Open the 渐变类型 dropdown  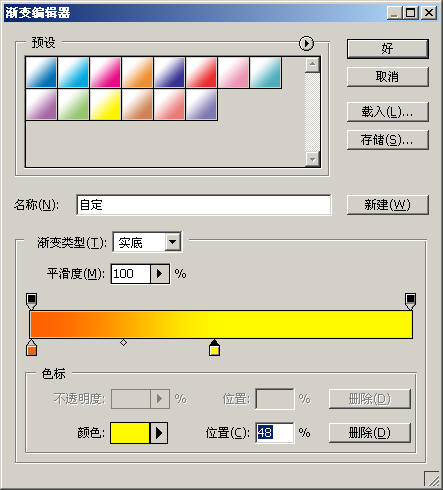tap(173, 242)
